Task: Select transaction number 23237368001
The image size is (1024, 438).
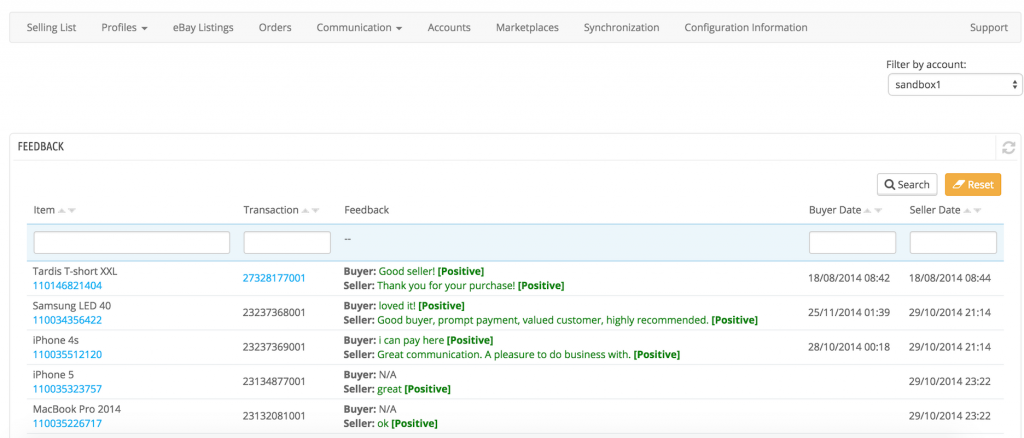Action: [x=274, y=313]
